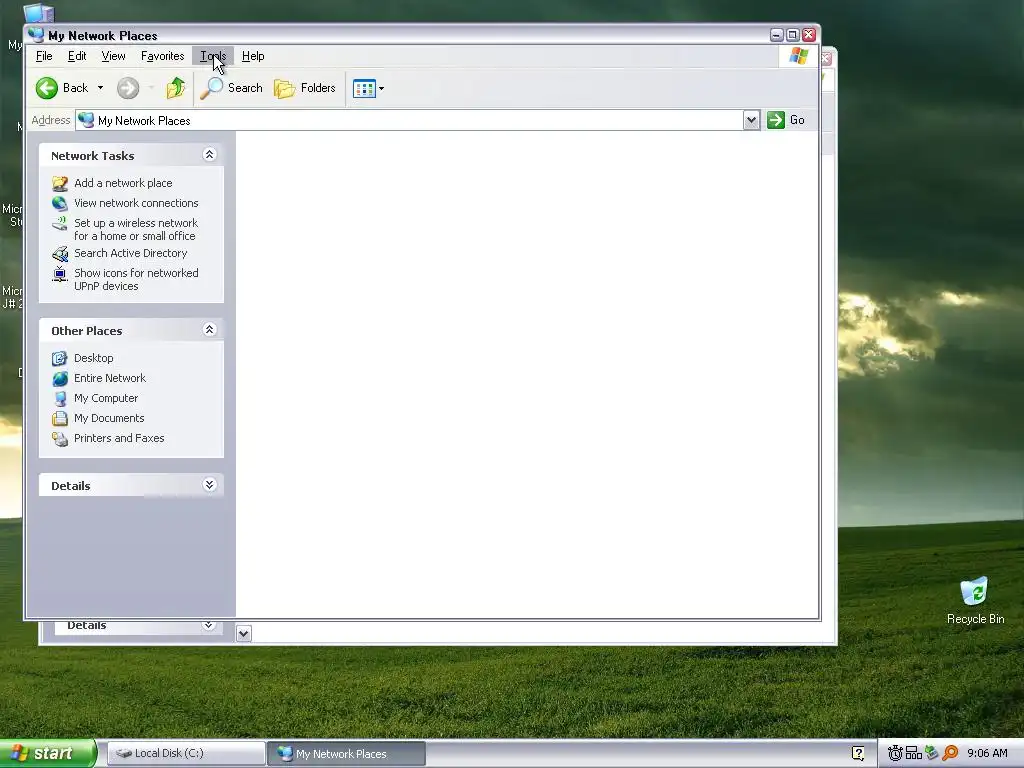
Task: Click the Desktop icon in Other Places
Action: (x=60, y=359)
